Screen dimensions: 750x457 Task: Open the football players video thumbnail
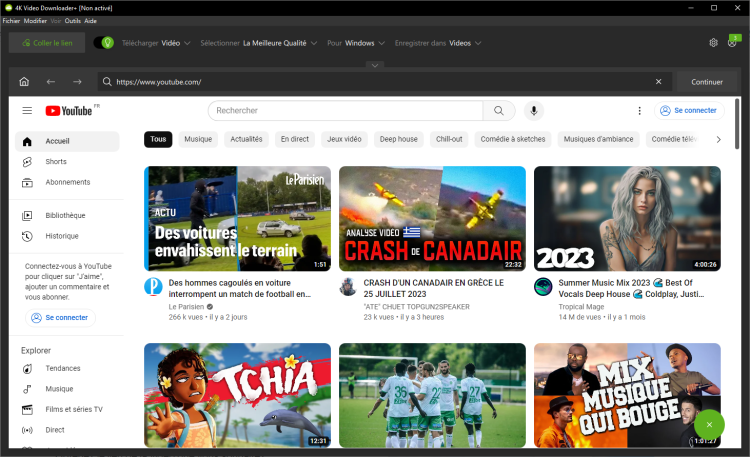pyautogui.click(x=432, y=395)
